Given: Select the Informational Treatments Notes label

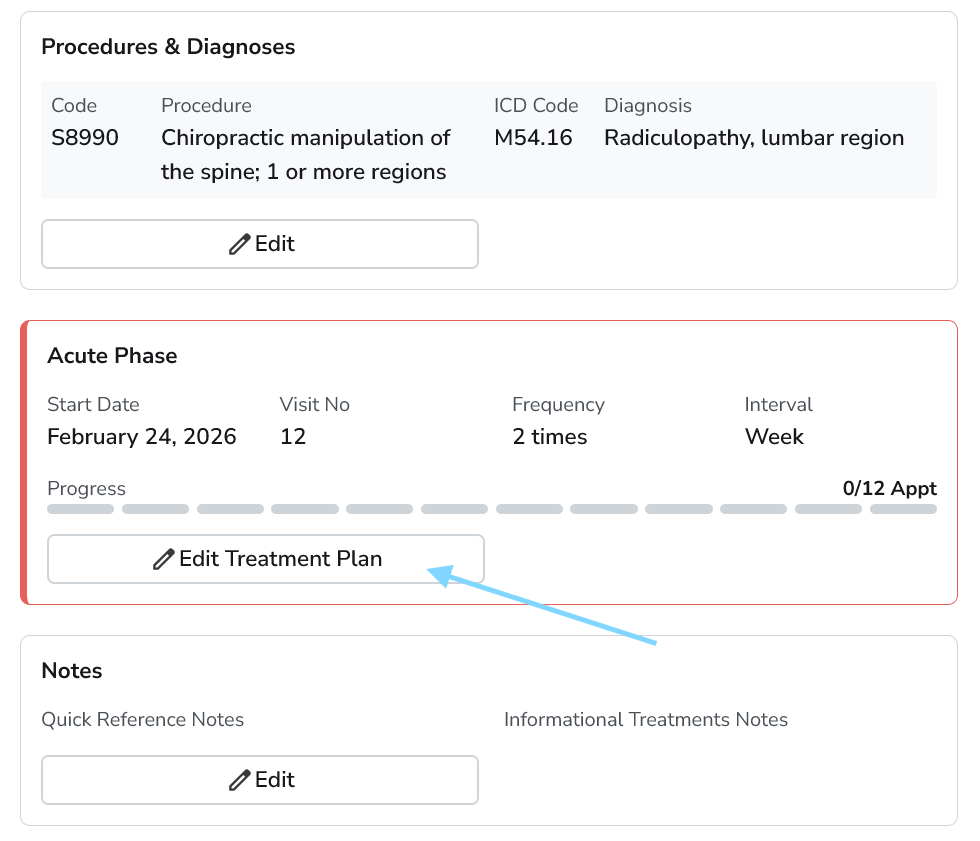Looking at the screenshot, I should pos(646,719).
